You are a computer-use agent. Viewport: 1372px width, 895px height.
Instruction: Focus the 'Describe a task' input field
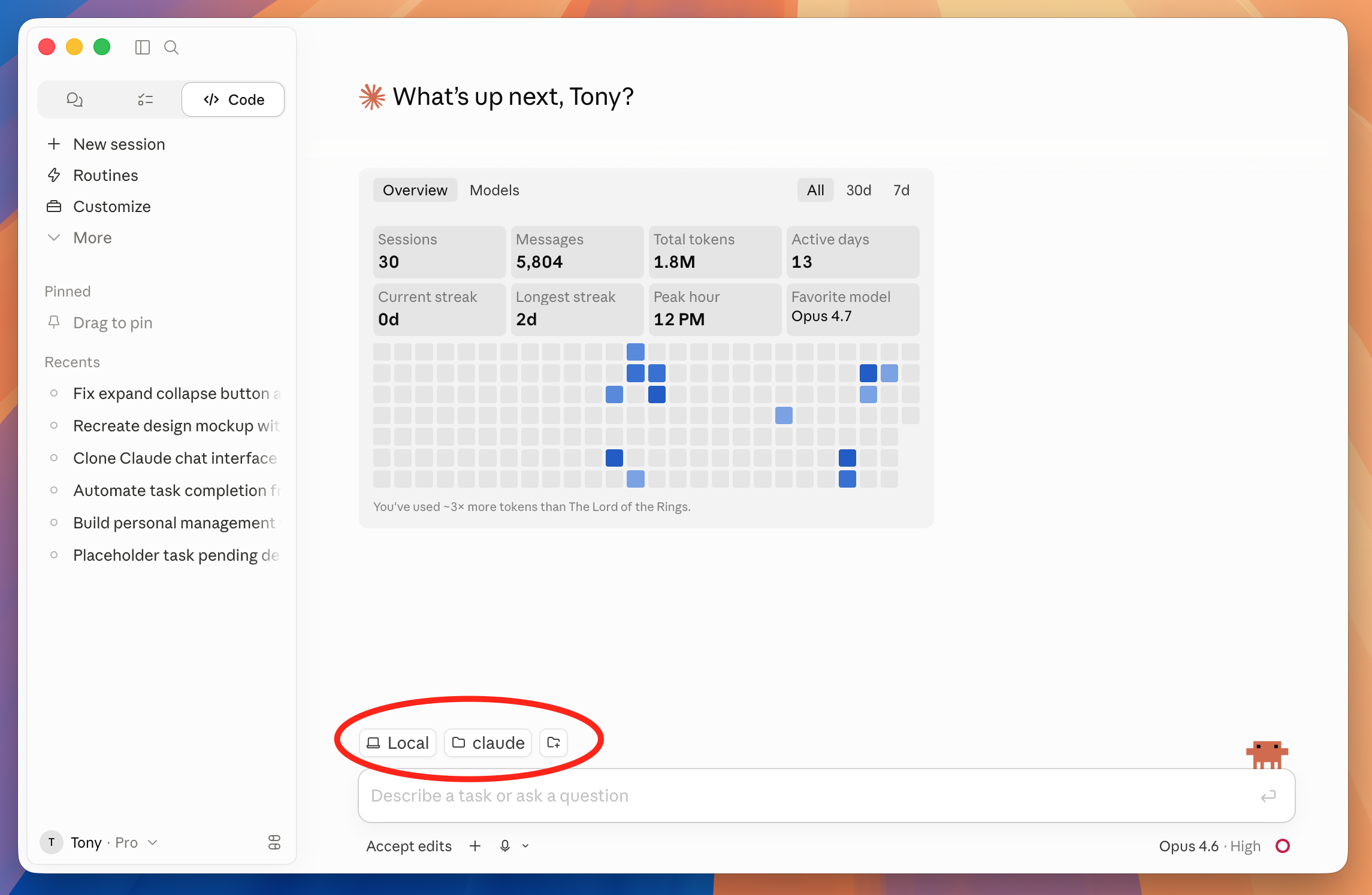827,796
